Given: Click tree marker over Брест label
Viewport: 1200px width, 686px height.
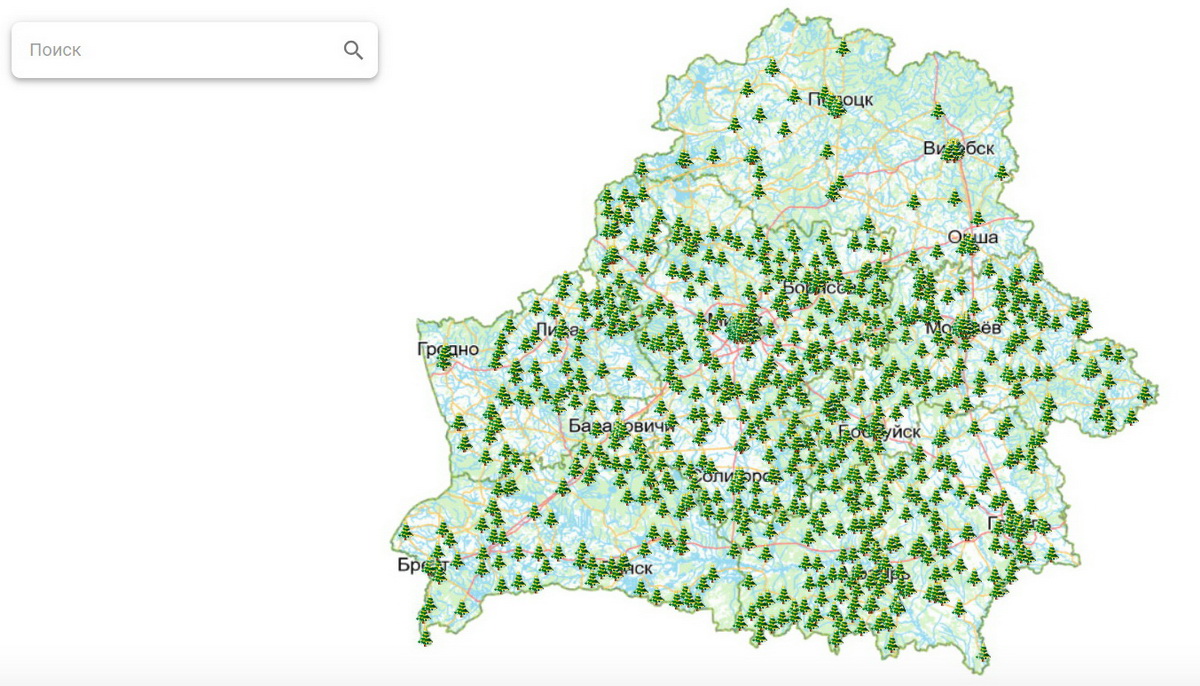Looking at the screenshot, I should tap(436, 569).
